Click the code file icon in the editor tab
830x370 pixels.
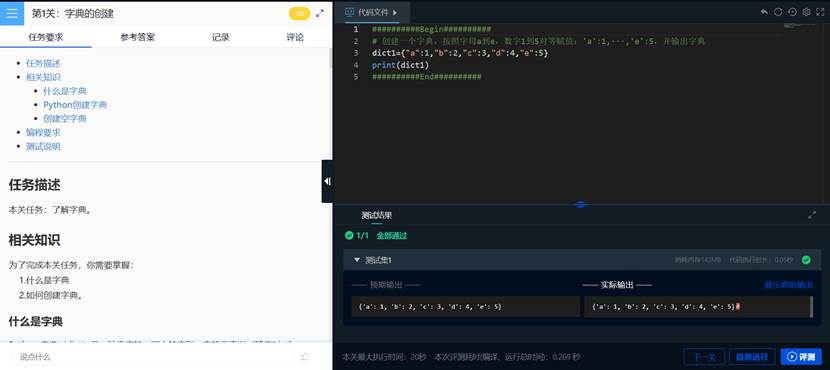350,12
